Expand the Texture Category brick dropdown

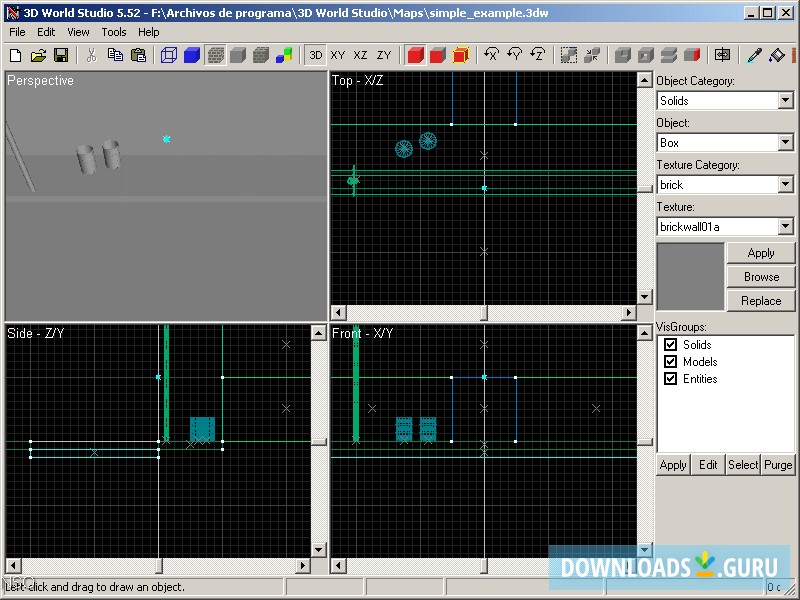(785, 185)
